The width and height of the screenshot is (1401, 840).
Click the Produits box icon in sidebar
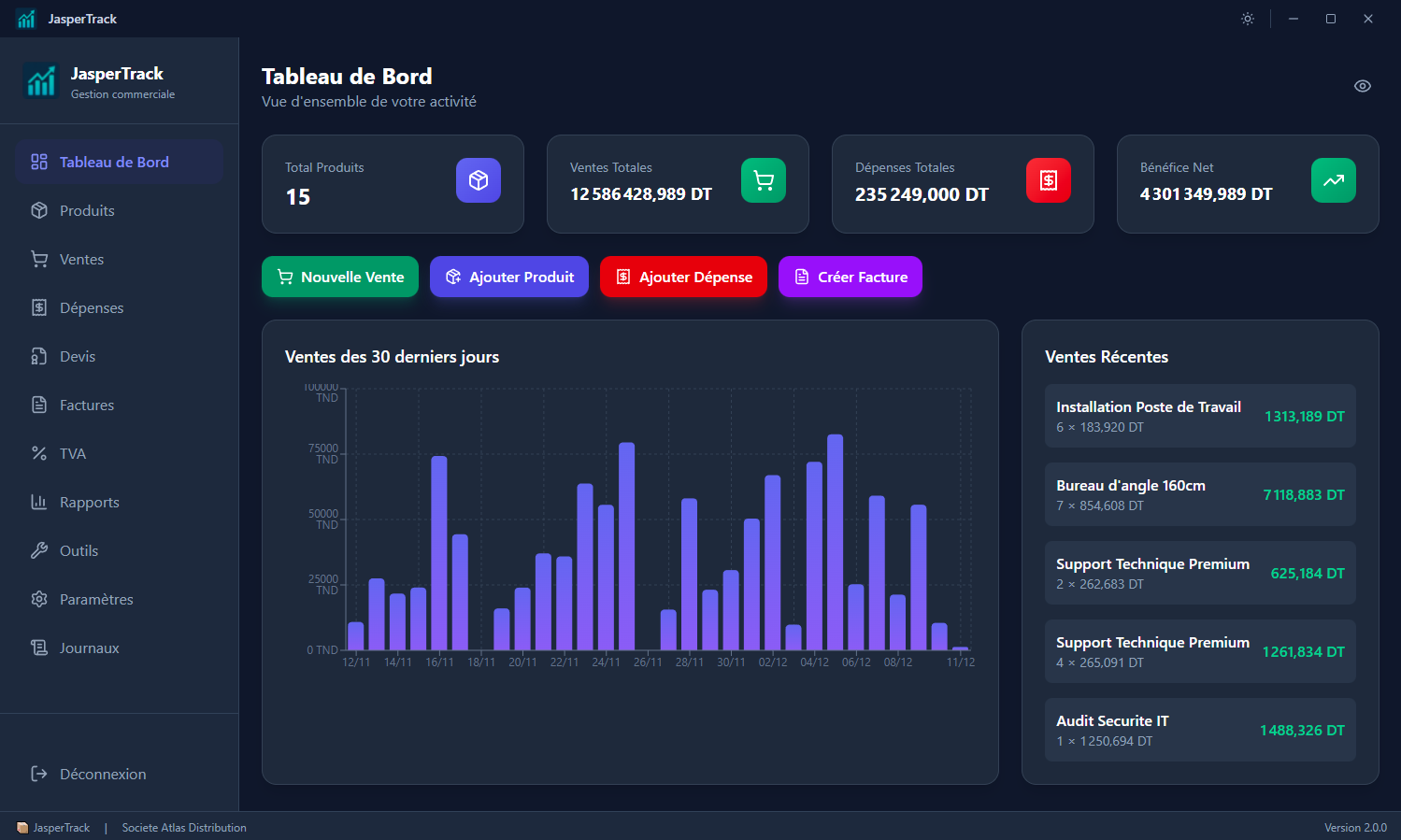point(39,210)
